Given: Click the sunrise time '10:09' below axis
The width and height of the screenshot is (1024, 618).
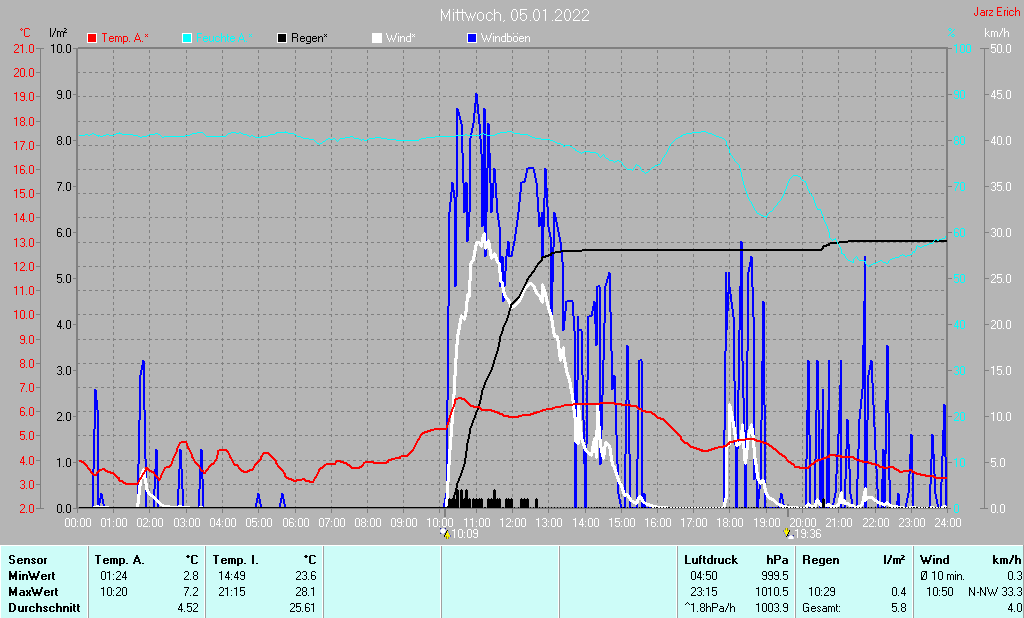Looking at the screenshot, I should click(466, 534).
